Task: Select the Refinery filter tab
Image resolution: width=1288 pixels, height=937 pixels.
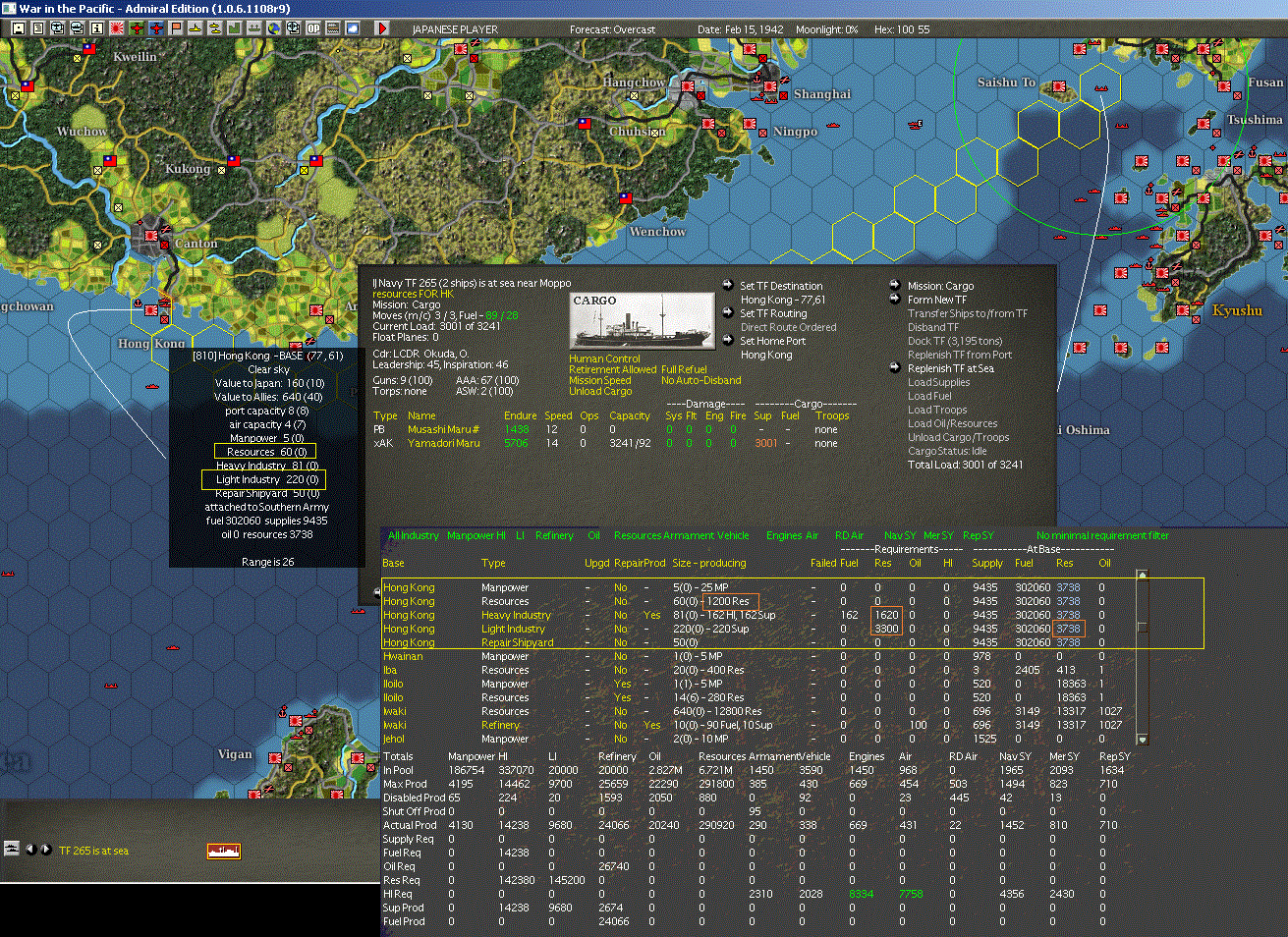Action: coord(554,535)
